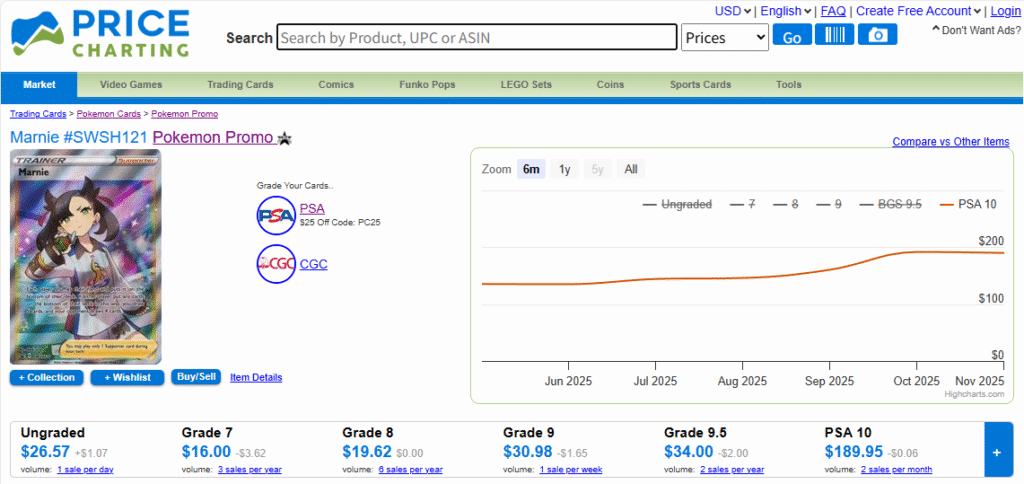
Task: Click the PriceCharting logo
Action: (100, 33)
